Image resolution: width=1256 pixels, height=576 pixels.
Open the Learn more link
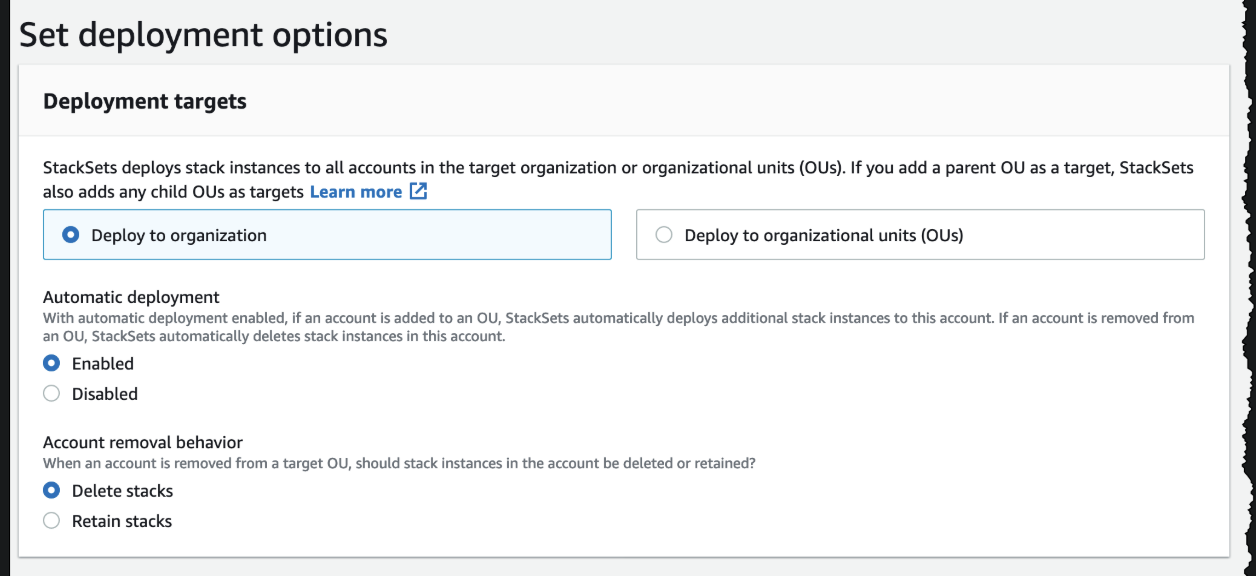tap(356, 192)
